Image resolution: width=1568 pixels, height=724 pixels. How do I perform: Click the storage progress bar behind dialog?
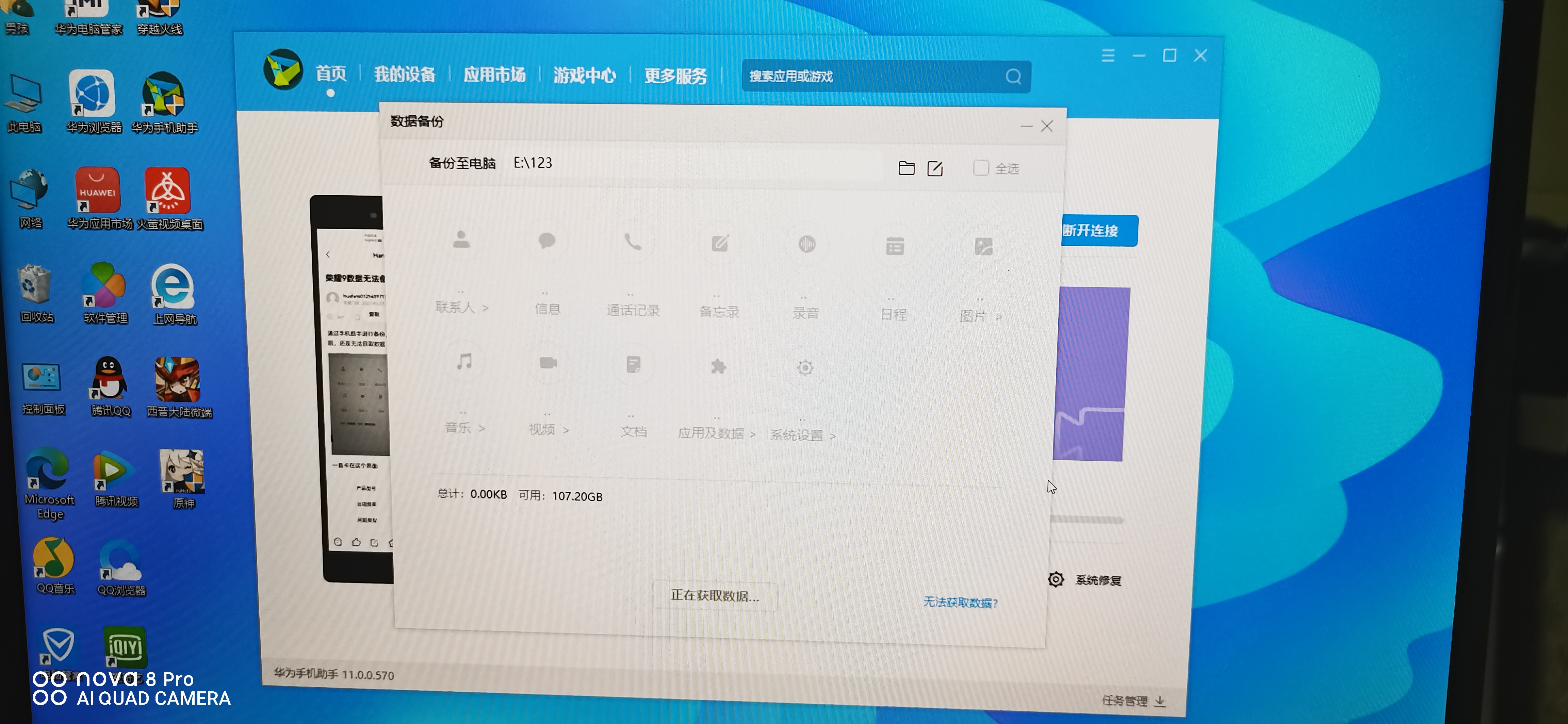(1087, 520)
